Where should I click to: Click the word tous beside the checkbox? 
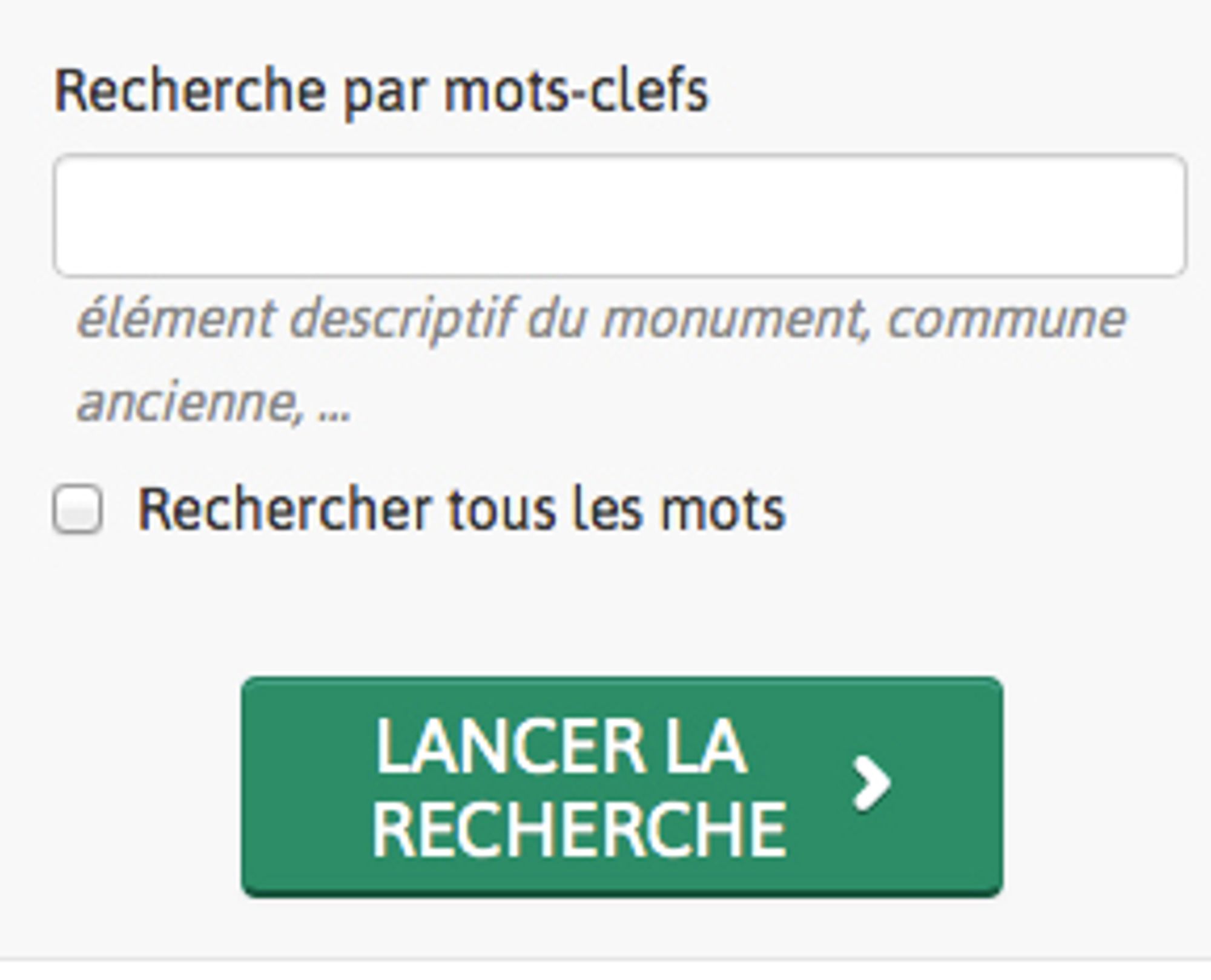click(x=501, y=510)
